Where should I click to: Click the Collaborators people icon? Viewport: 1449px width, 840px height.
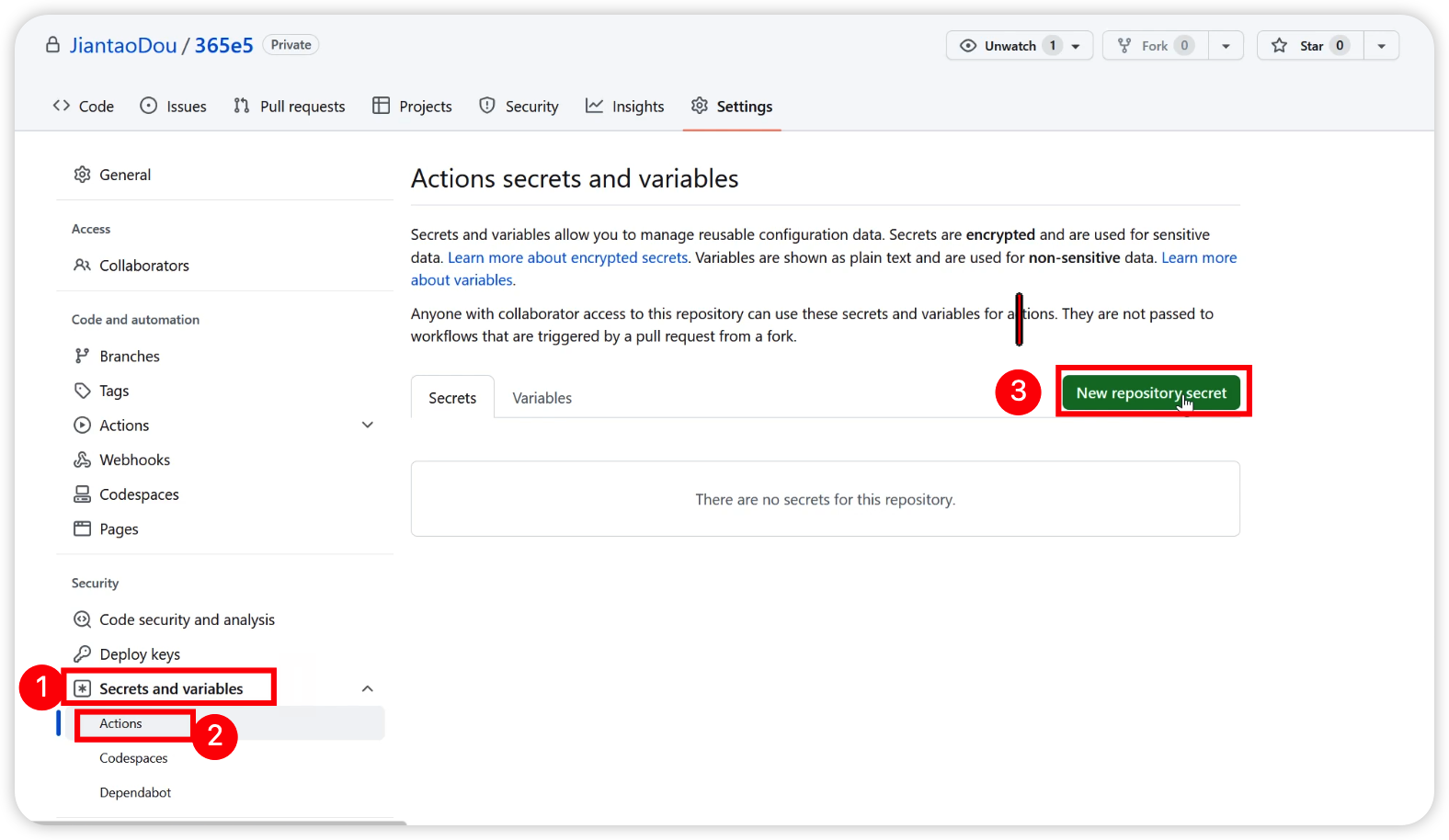[x=83, y=266]
